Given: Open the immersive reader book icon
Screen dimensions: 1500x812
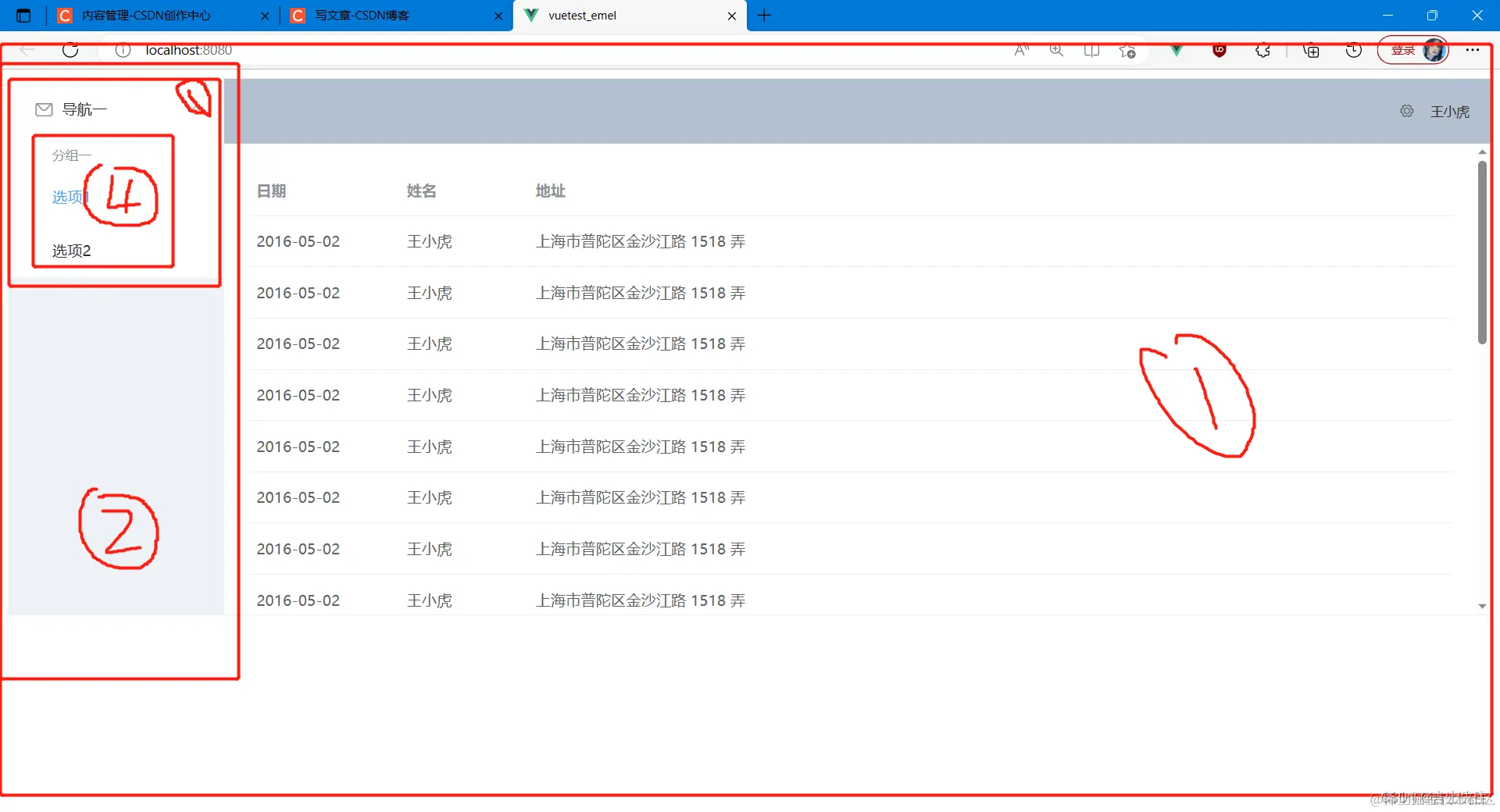Looking at the screenshot, I should (1091, 51).
